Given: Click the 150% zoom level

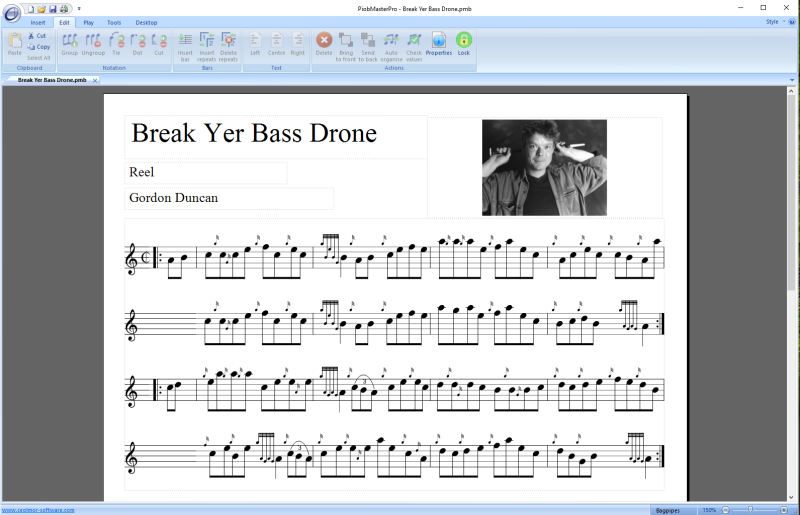Looking at the screenshot, I should click(x=709, y=510).
